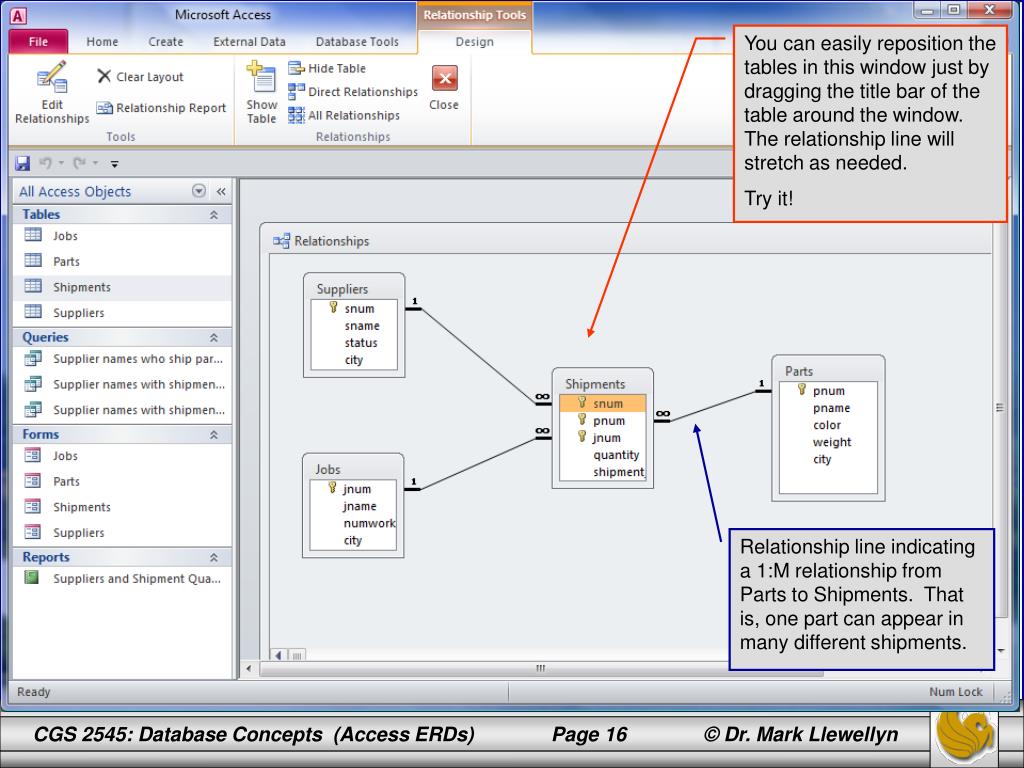Select color field in Parts table box
Viewport: 1024px width, 768px height.
coord(828,424)
